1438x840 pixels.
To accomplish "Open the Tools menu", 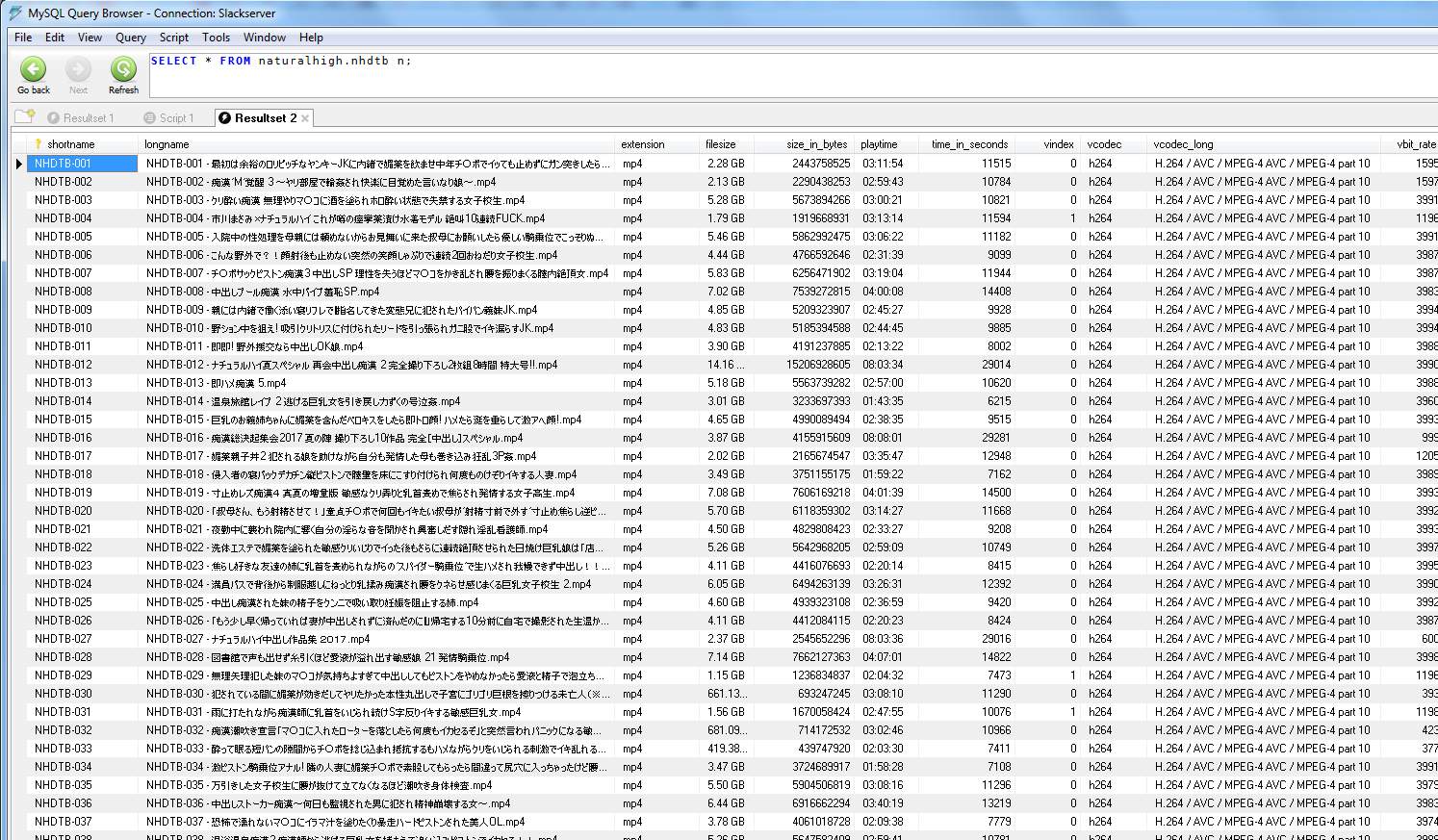I will click(216, 38).
